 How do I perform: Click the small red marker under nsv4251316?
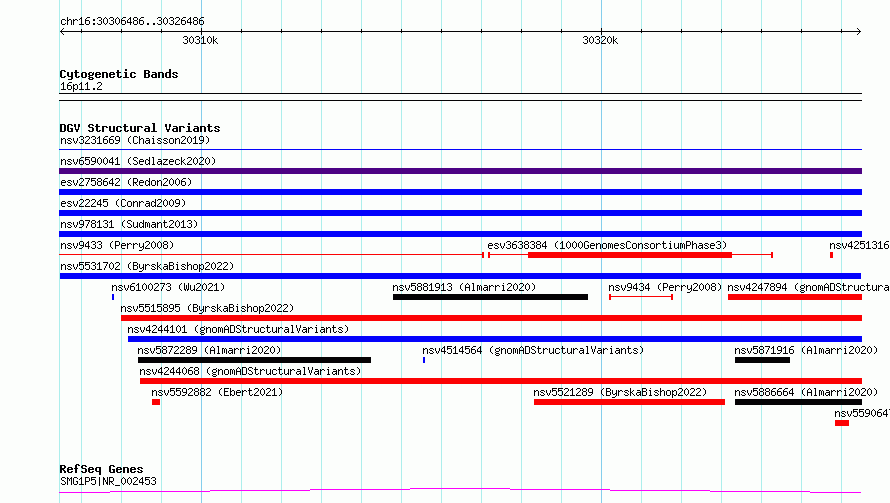(x=832, y=255)
